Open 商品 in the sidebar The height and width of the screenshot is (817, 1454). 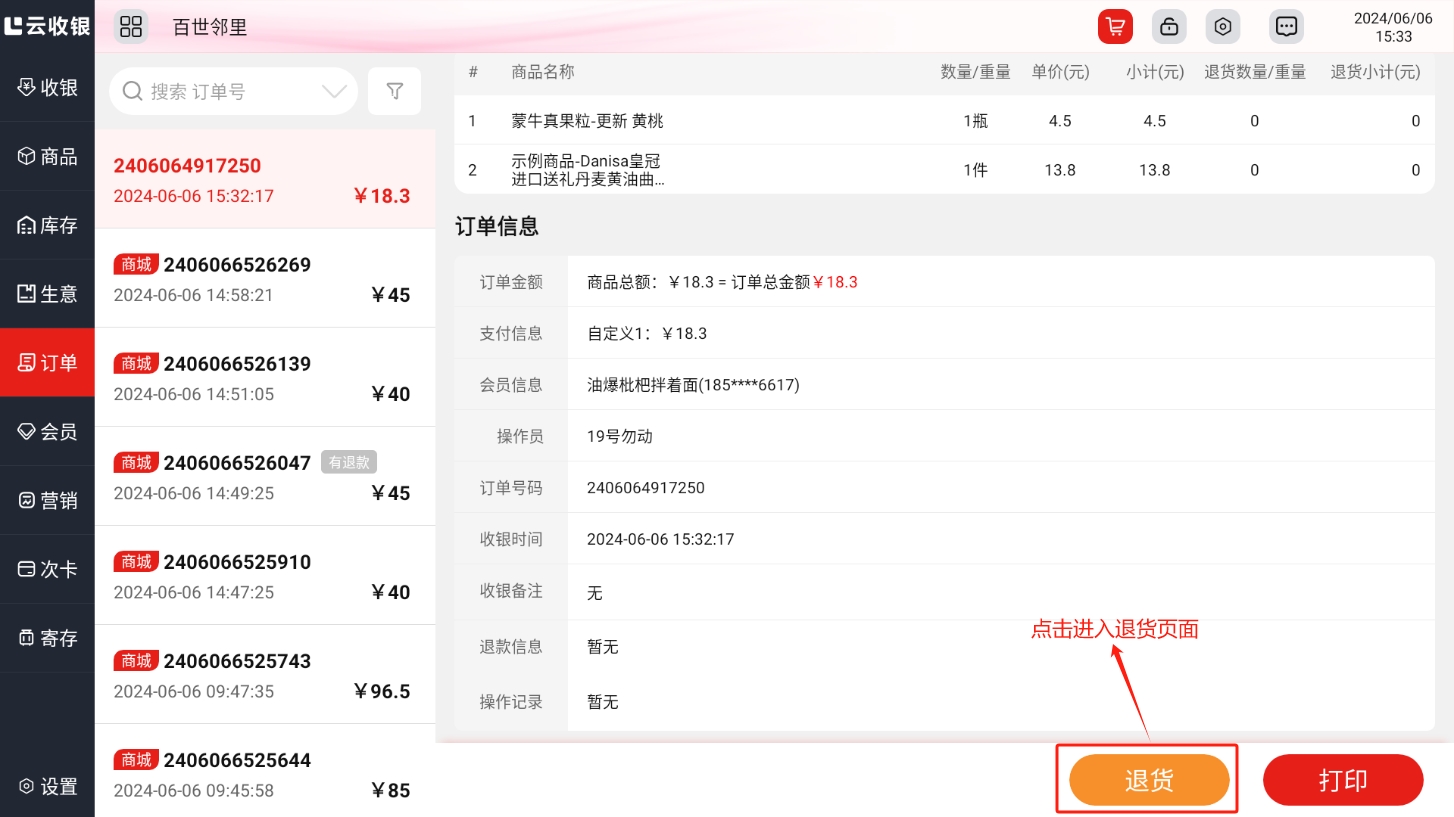tap(47, 156)
